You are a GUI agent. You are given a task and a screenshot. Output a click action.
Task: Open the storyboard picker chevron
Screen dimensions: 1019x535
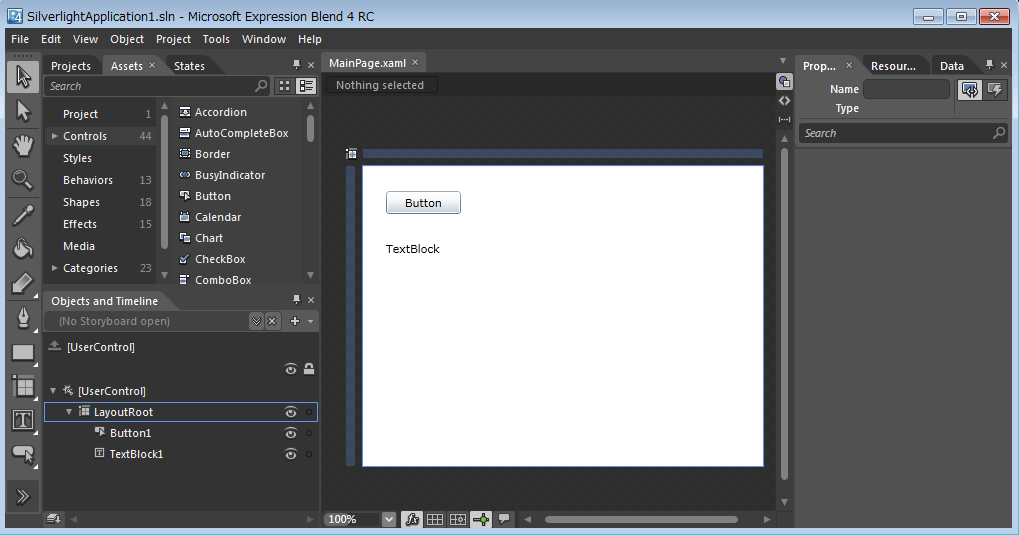256,321
